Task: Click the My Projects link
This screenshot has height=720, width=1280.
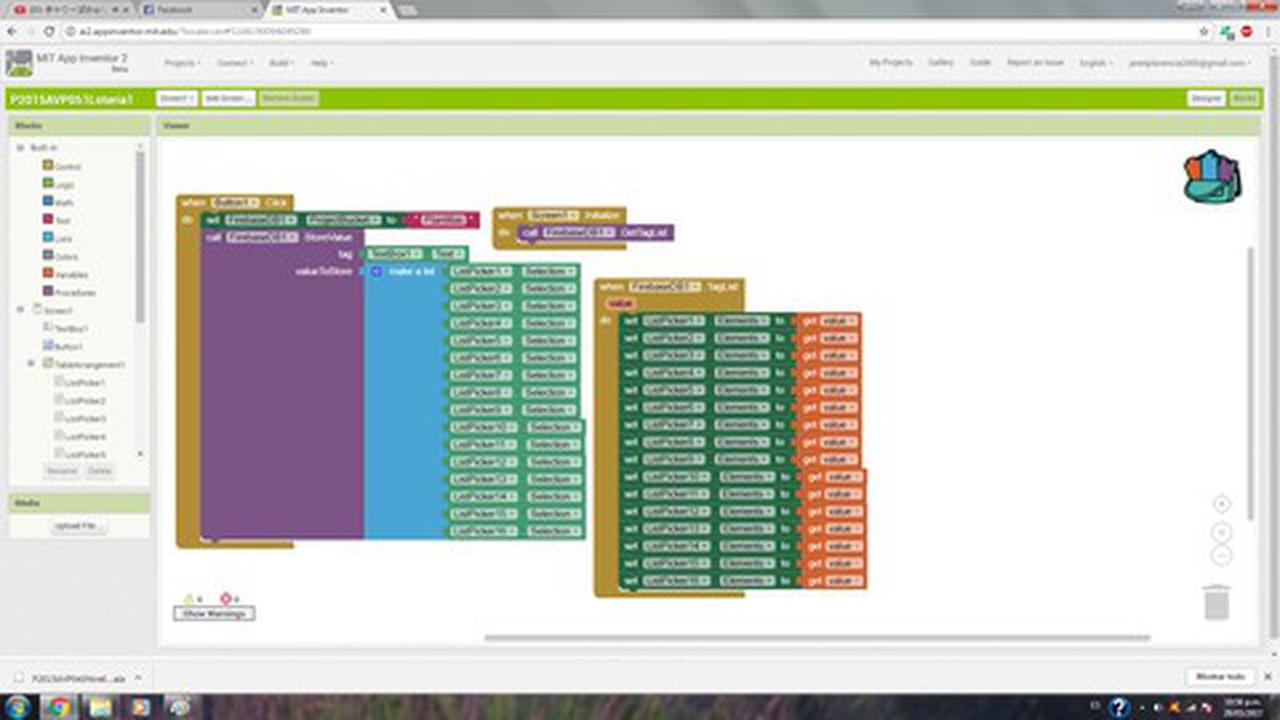Action: (890, 63)
